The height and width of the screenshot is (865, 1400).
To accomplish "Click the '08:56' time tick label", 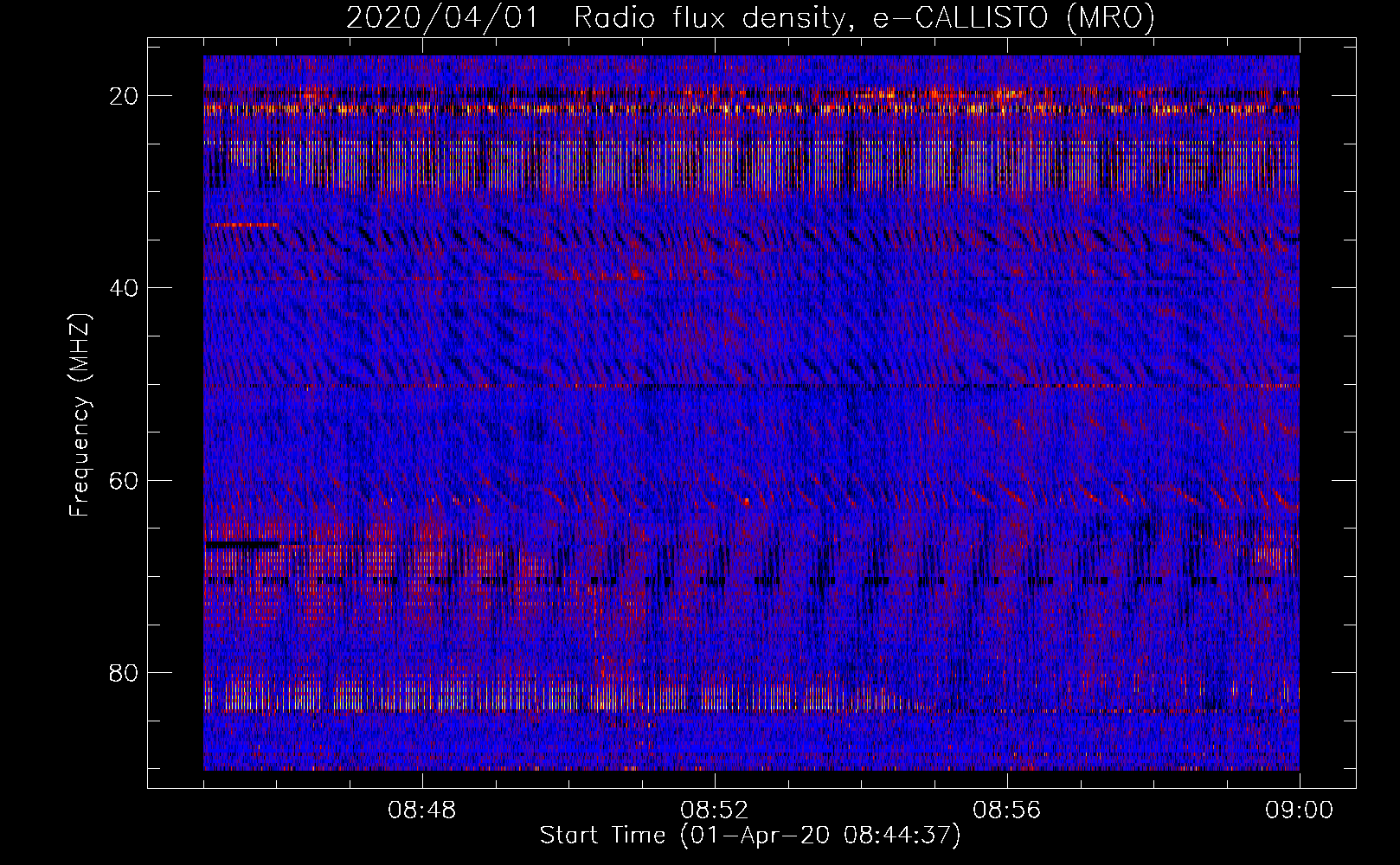I will tap(1007, 811).
